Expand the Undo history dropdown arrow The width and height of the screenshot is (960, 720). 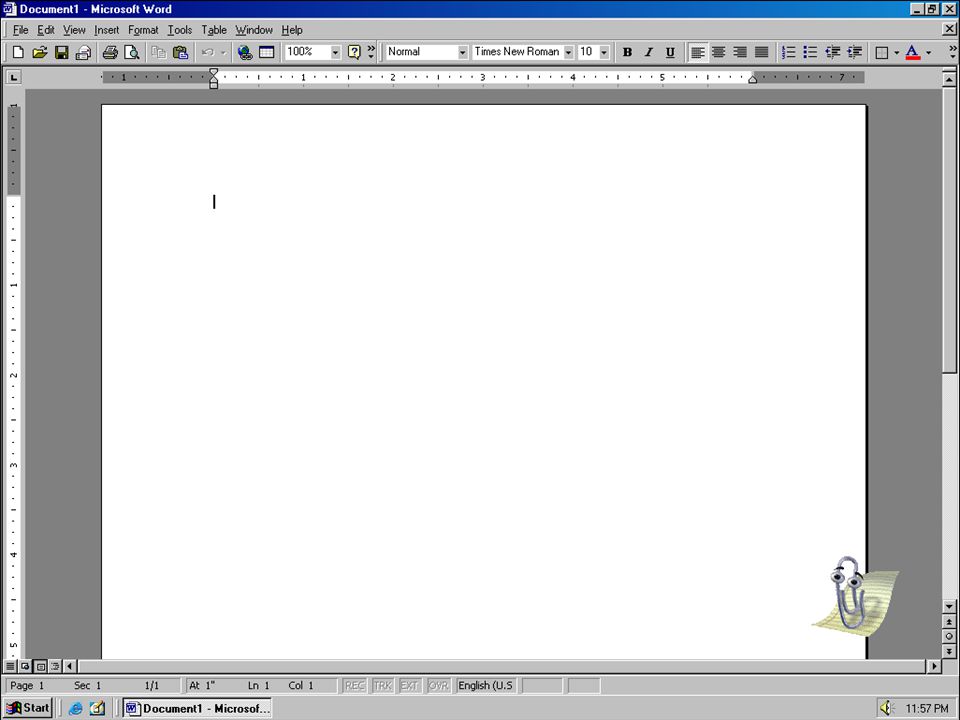223,52
